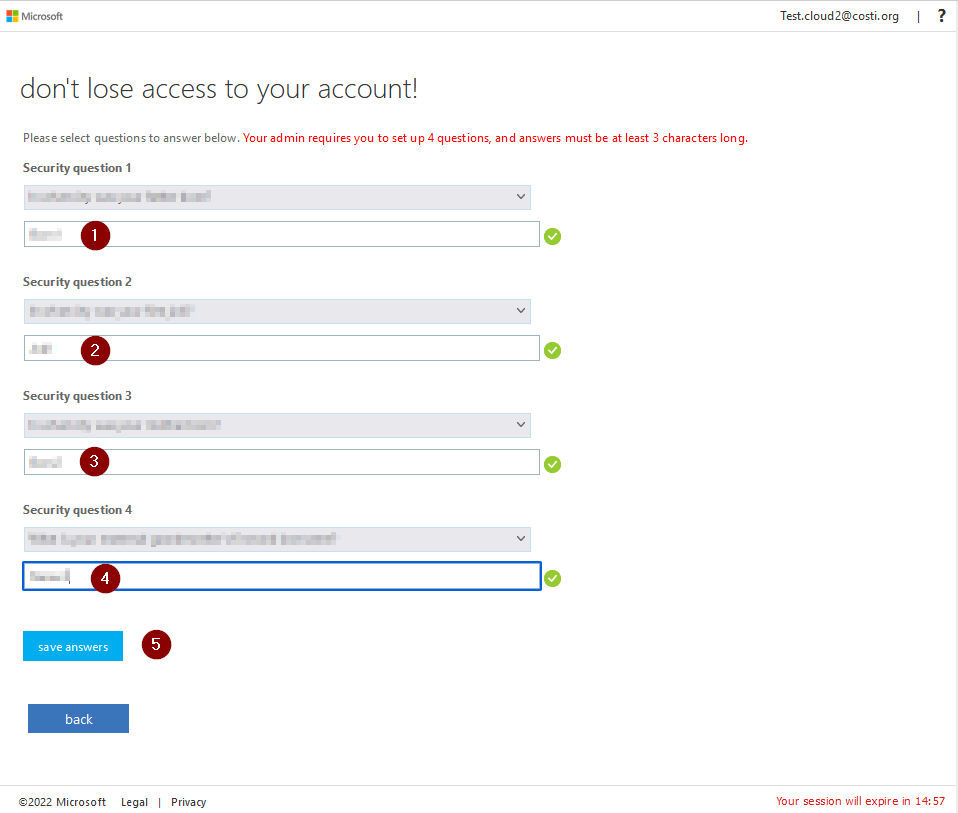Screen dimensions: 958x813
Task: Click the back button
Action: tap(78, 719)
